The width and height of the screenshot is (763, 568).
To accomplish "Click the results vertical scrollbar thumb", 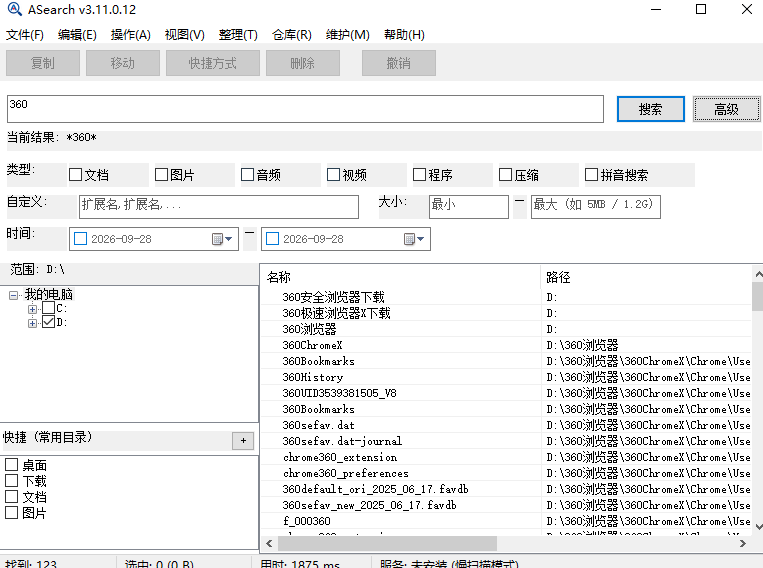I will click(758, 296).
